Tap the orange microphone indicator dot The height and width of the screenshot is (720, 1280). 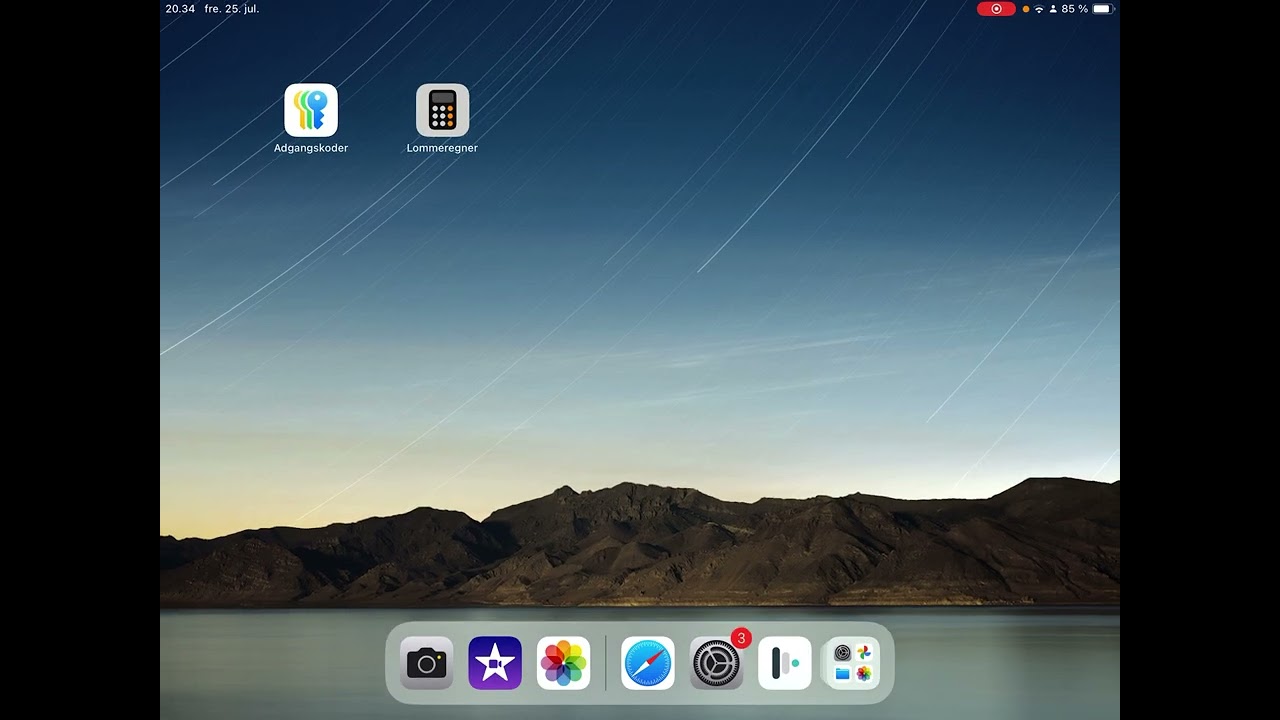[x=1024, y=8]
